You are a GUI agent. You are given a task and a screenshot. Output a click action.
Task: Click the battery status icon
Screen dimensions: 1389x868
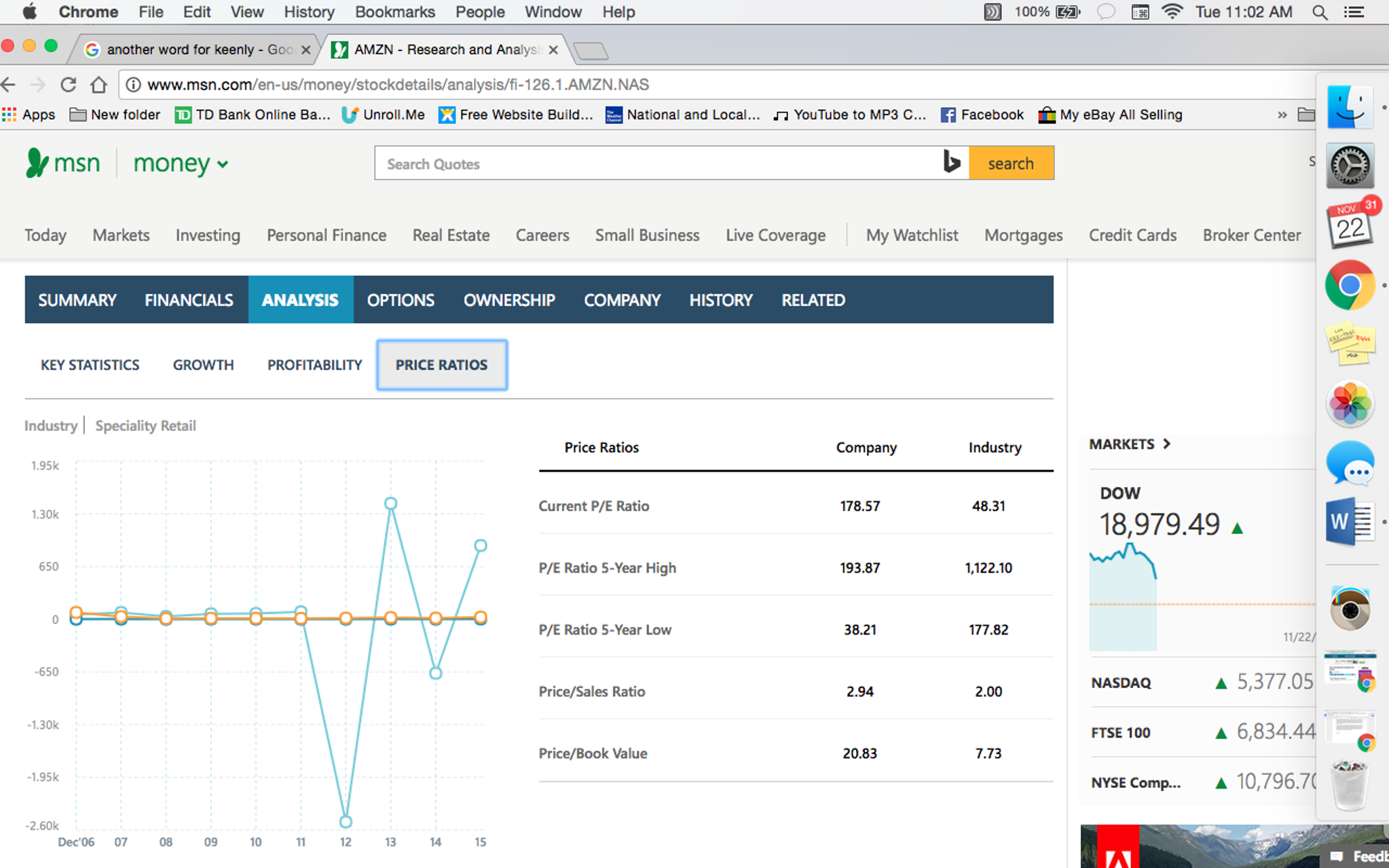[1067, 12]
